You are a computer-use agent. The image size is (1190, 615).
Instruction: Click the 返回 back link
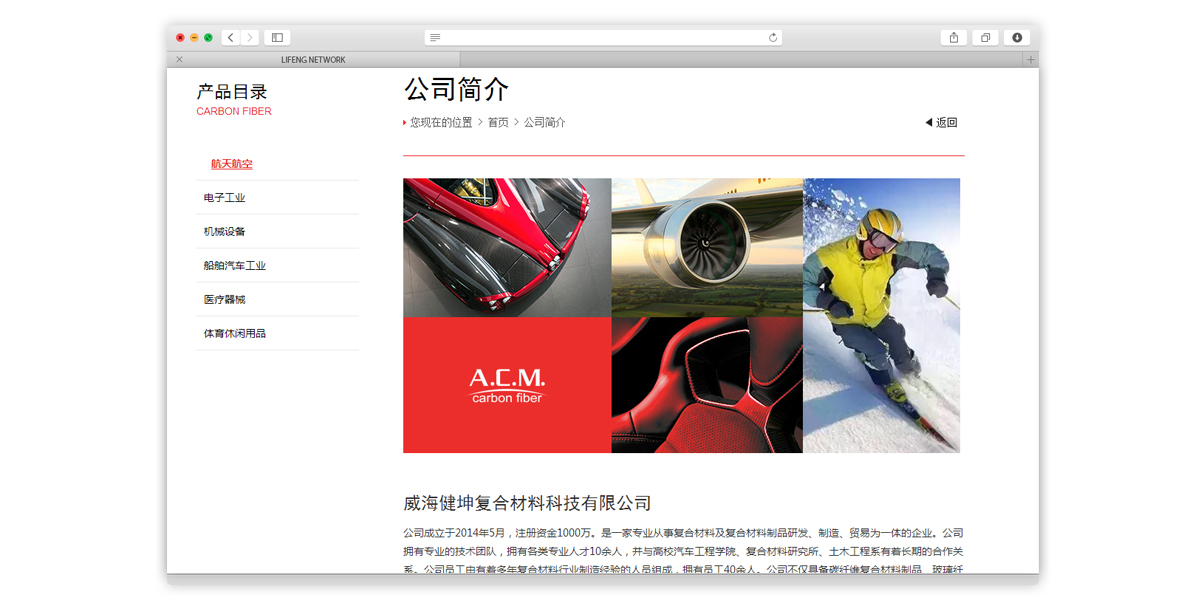coord(941,122)
